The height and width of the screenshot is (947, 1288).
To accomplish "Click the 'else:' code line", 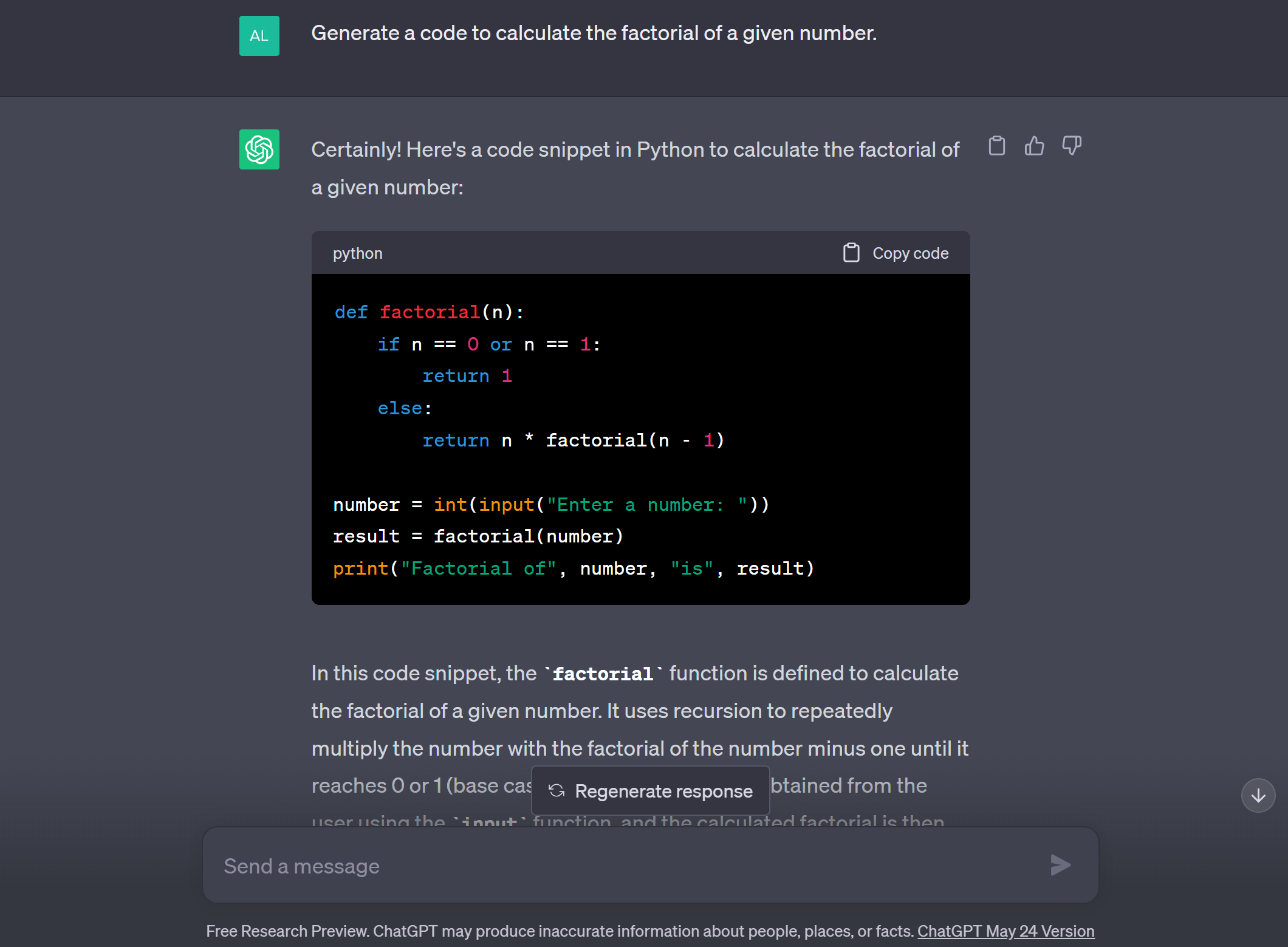I will pyautogui.click(x=405, y=408).
